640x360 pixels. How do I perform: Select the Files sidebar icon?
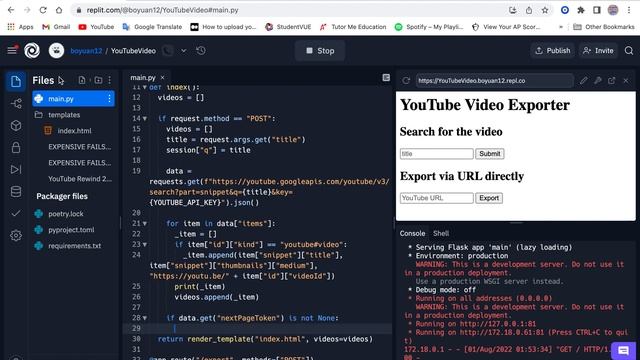pos(16,81)
